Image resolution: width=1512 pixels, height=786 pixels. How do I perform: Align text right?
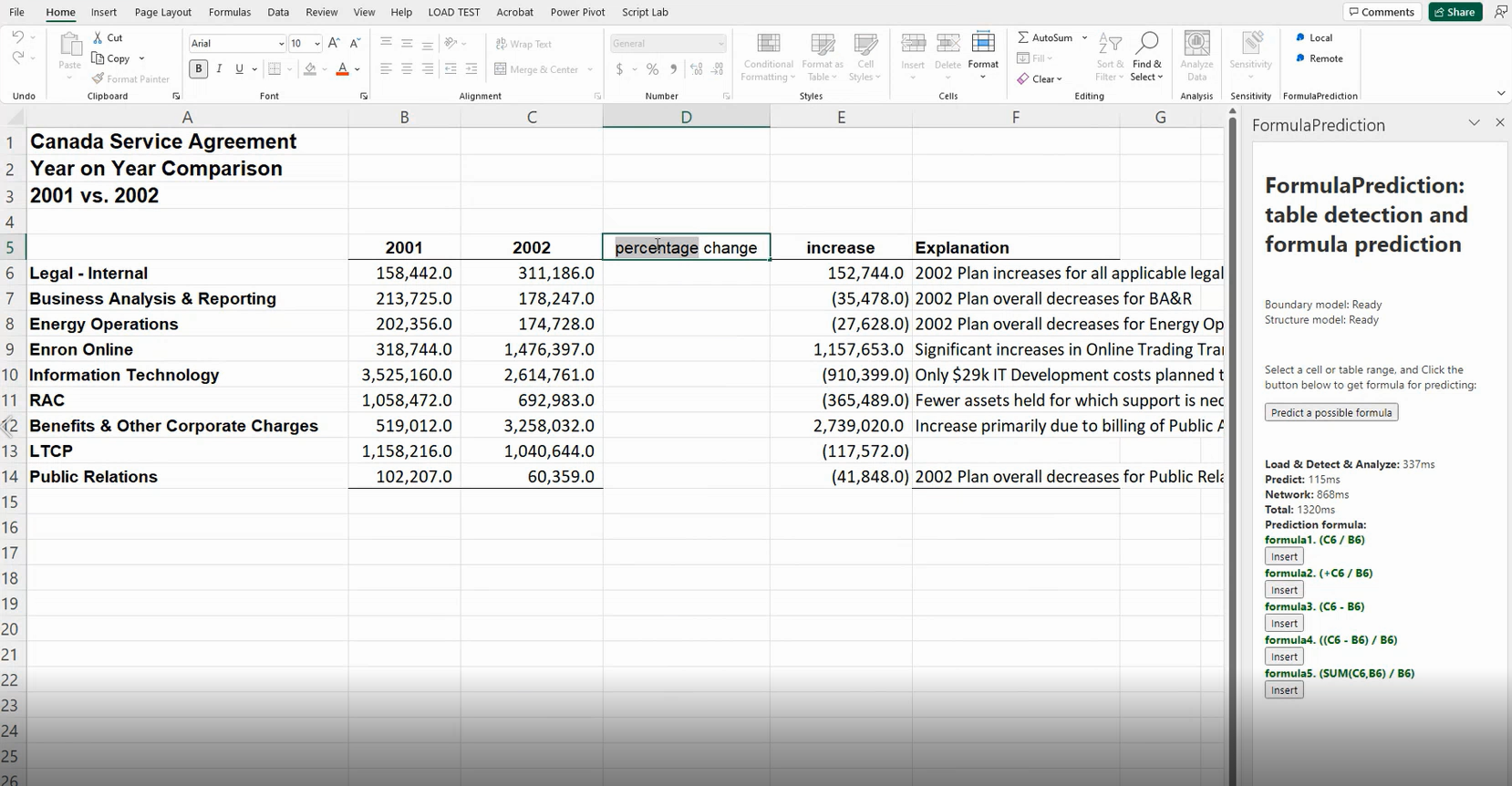(428, 69)
